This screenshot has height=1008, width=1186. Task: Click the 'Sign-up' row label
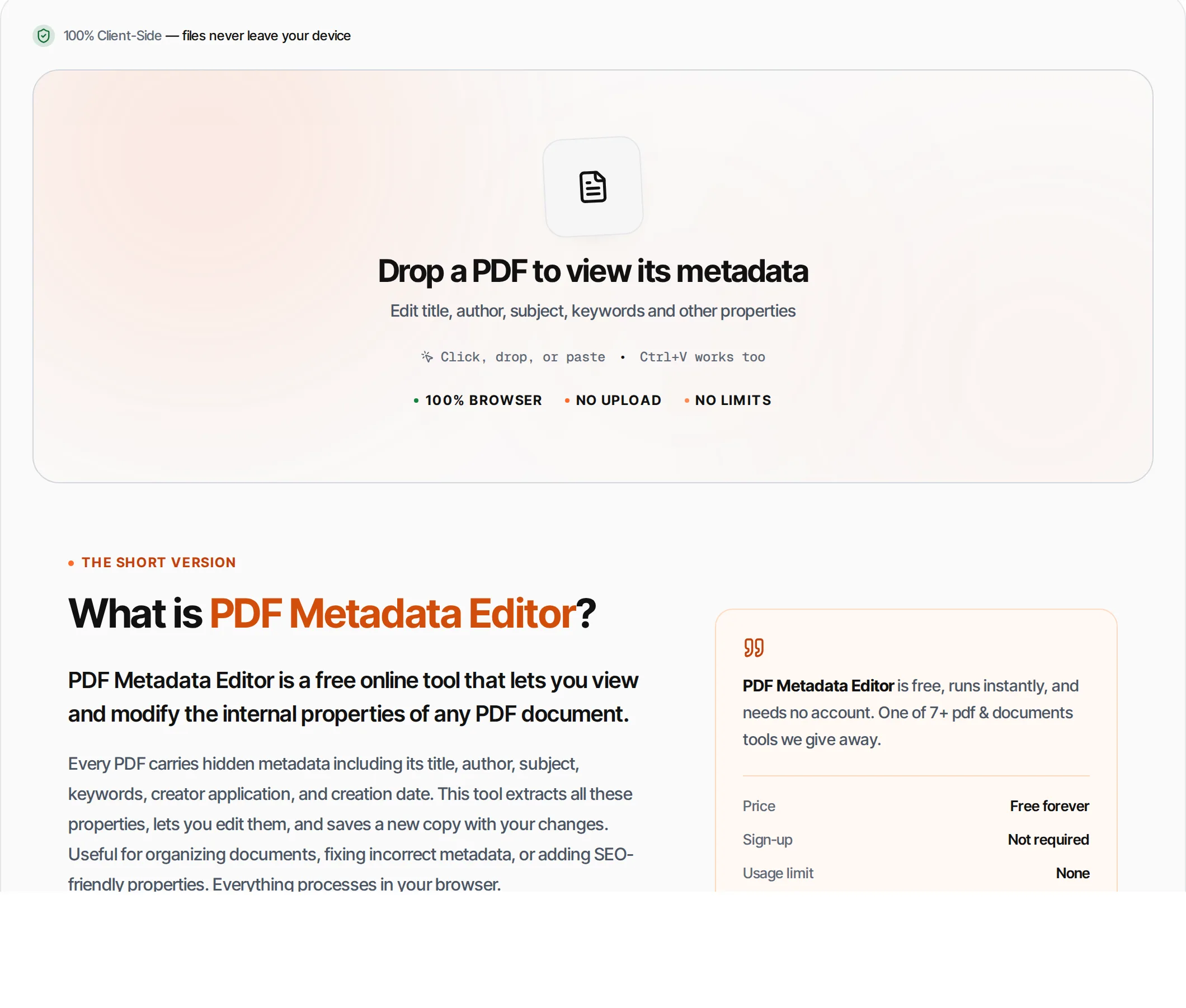(767, 840)
